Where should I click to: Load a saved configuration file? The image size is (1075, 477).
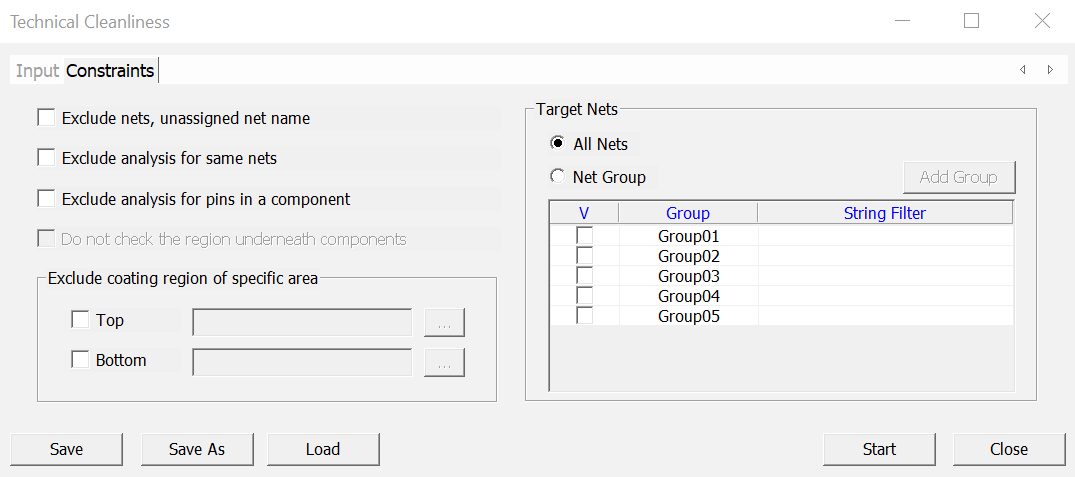coord(323,449)
